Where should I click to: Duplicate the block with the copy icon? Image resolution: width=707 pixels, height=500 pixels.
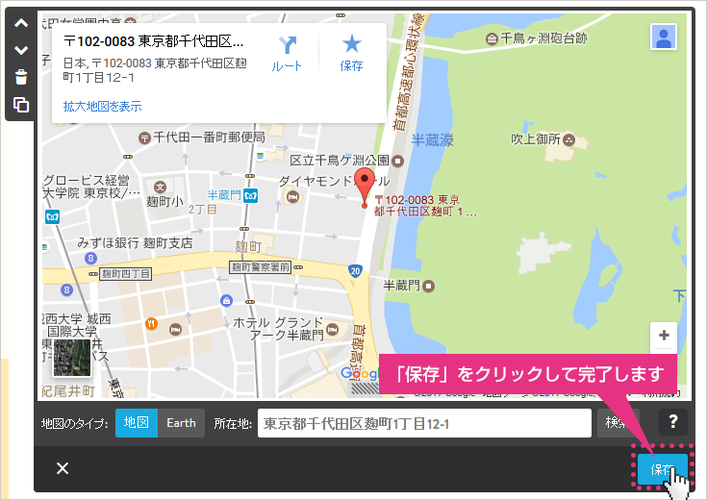tap(21, 105)
